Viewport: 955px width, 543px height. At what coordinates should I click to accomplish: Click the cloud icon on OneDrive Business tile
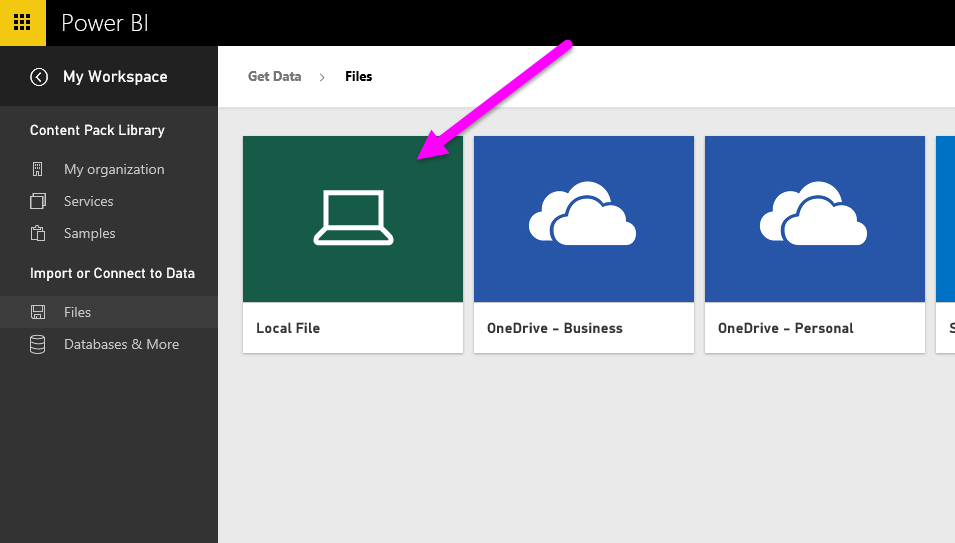click(583, 214)
